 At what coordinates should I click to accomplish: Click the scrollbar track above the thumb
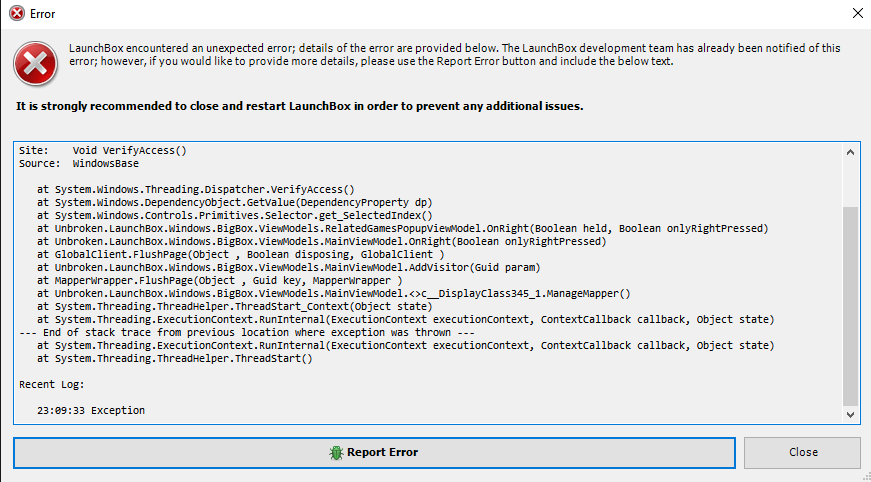pos(850,183)
